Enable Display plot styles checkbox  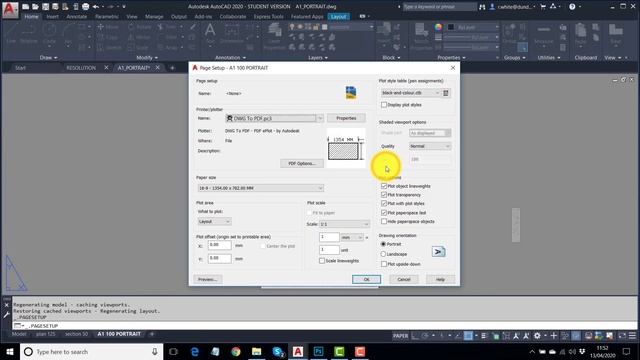click(384, 105)
